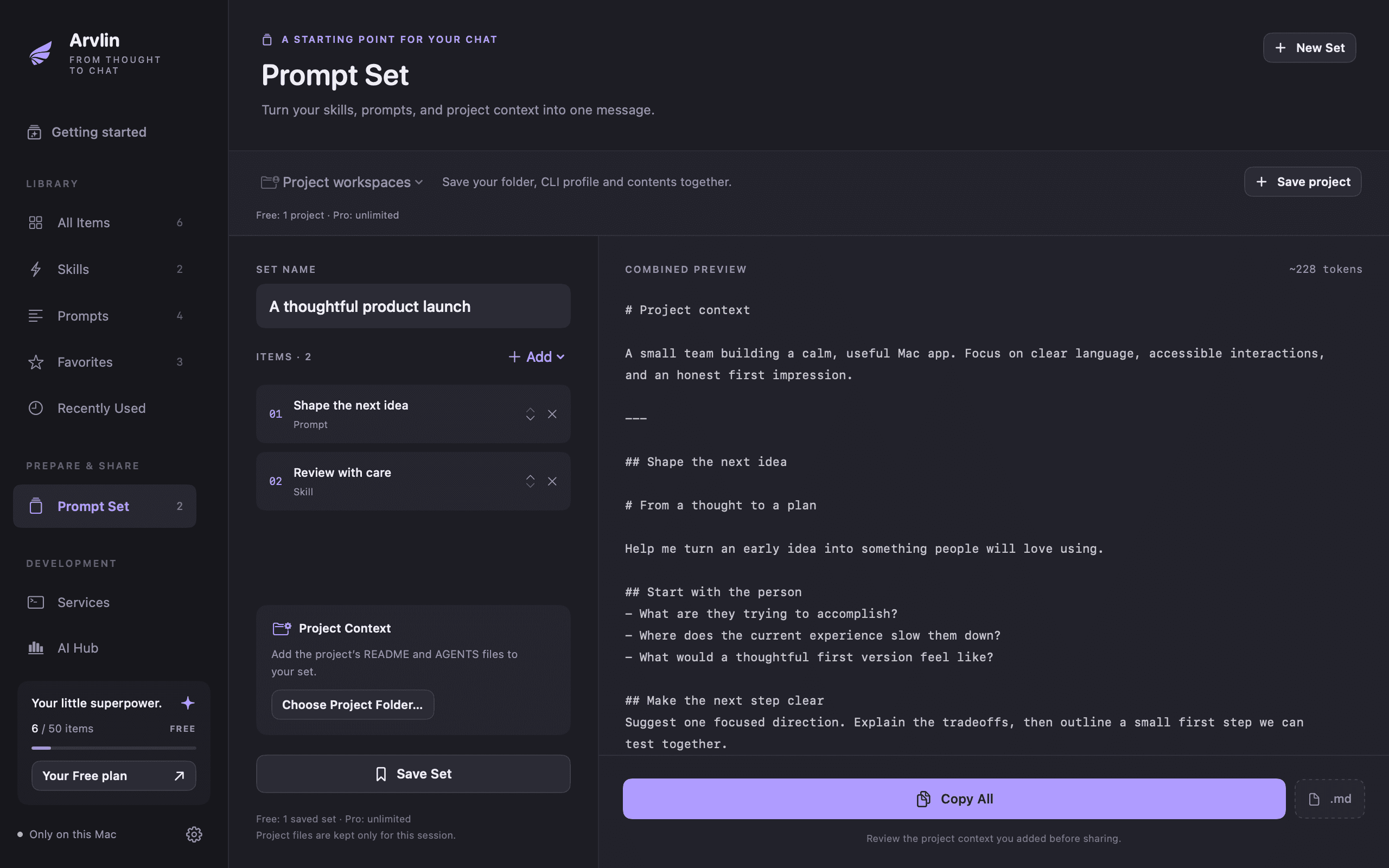Open Skills library section
The image size is (1389, 868).
(105, 269)
